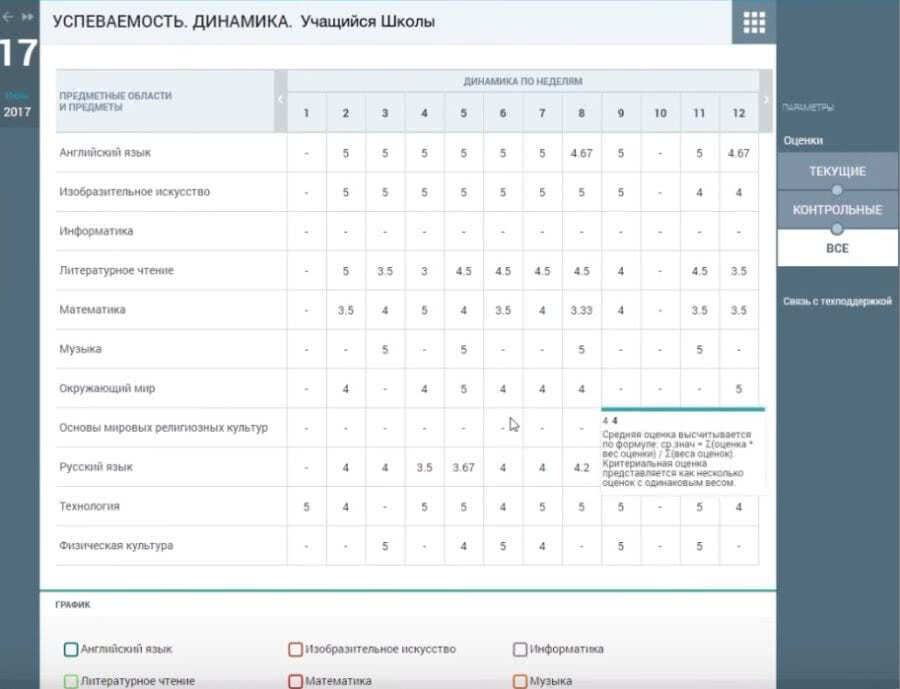Image resolution: width=900 pixels, height=689 pixels.
Task: Enable Математика on the graph
Action: point(295,681)
